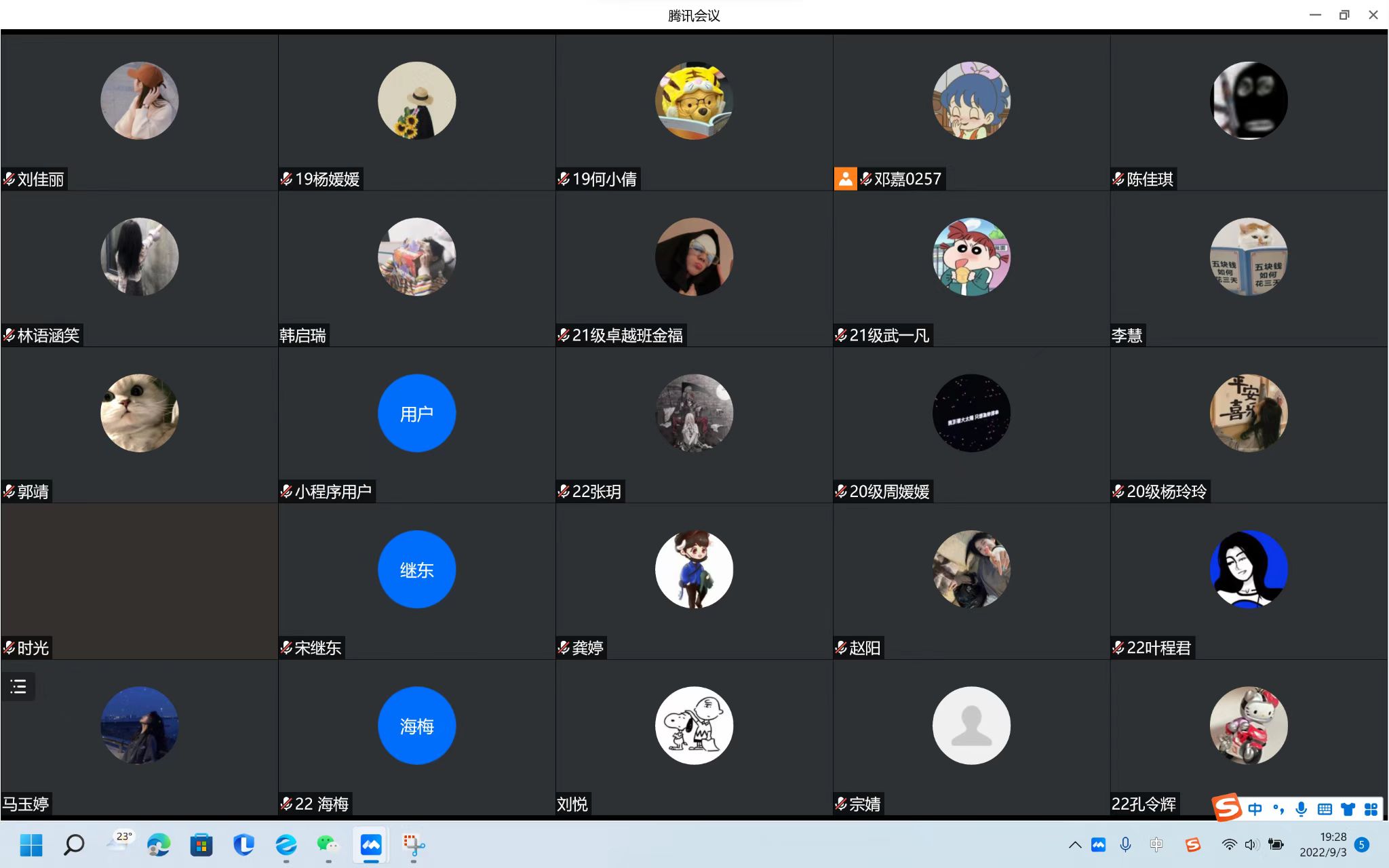
Task: Open the Snipping Tool taskbar item
Action: tap(413, 844)
